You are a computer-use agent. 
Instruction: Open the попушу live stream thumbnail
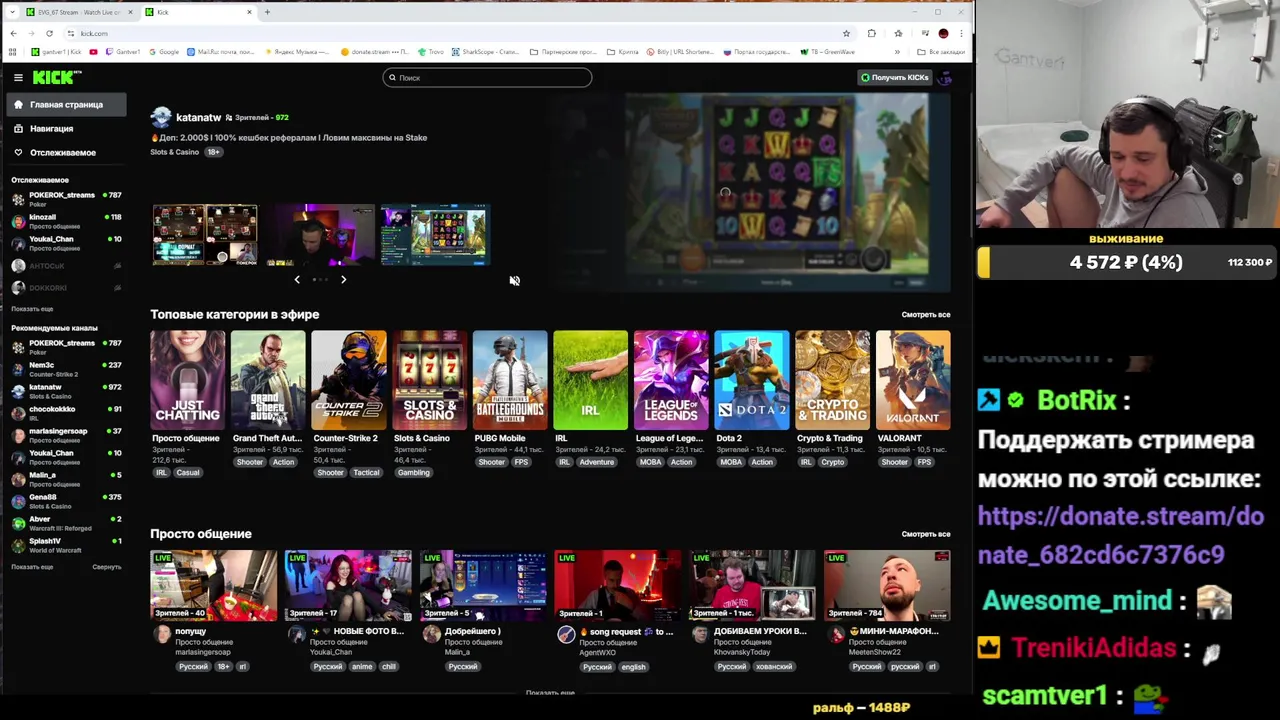[213, 585]
